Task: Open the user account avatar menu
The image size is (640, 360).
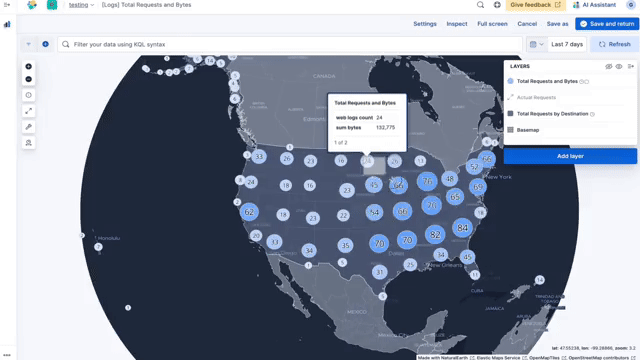Action: (631, 5)
